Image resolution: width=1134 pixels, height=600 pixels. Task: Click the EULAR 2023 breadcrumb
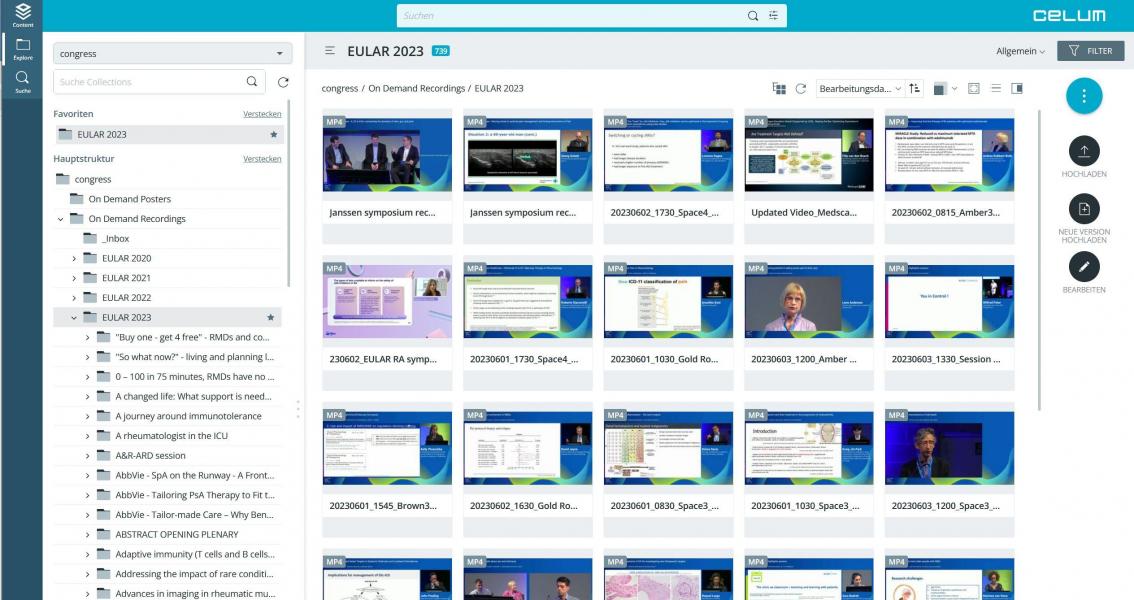tap(499, 88)
